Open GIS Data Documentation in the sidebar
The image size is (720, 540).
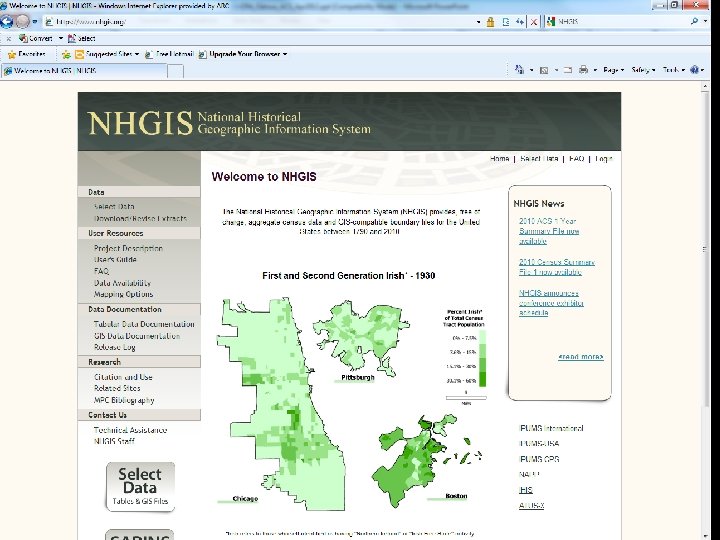tap(136, 336)
